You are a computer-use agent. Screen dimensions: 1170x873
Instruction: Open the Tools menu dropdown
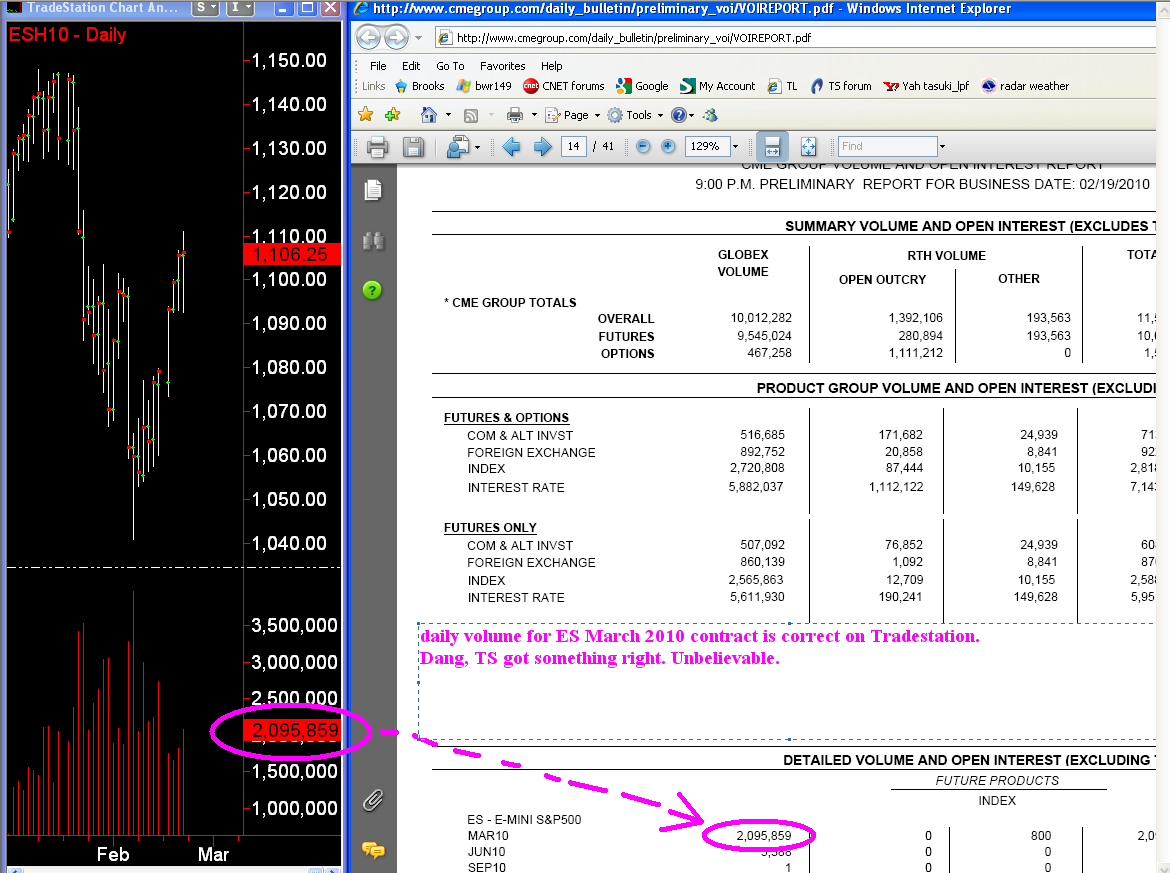click(635, 115)
